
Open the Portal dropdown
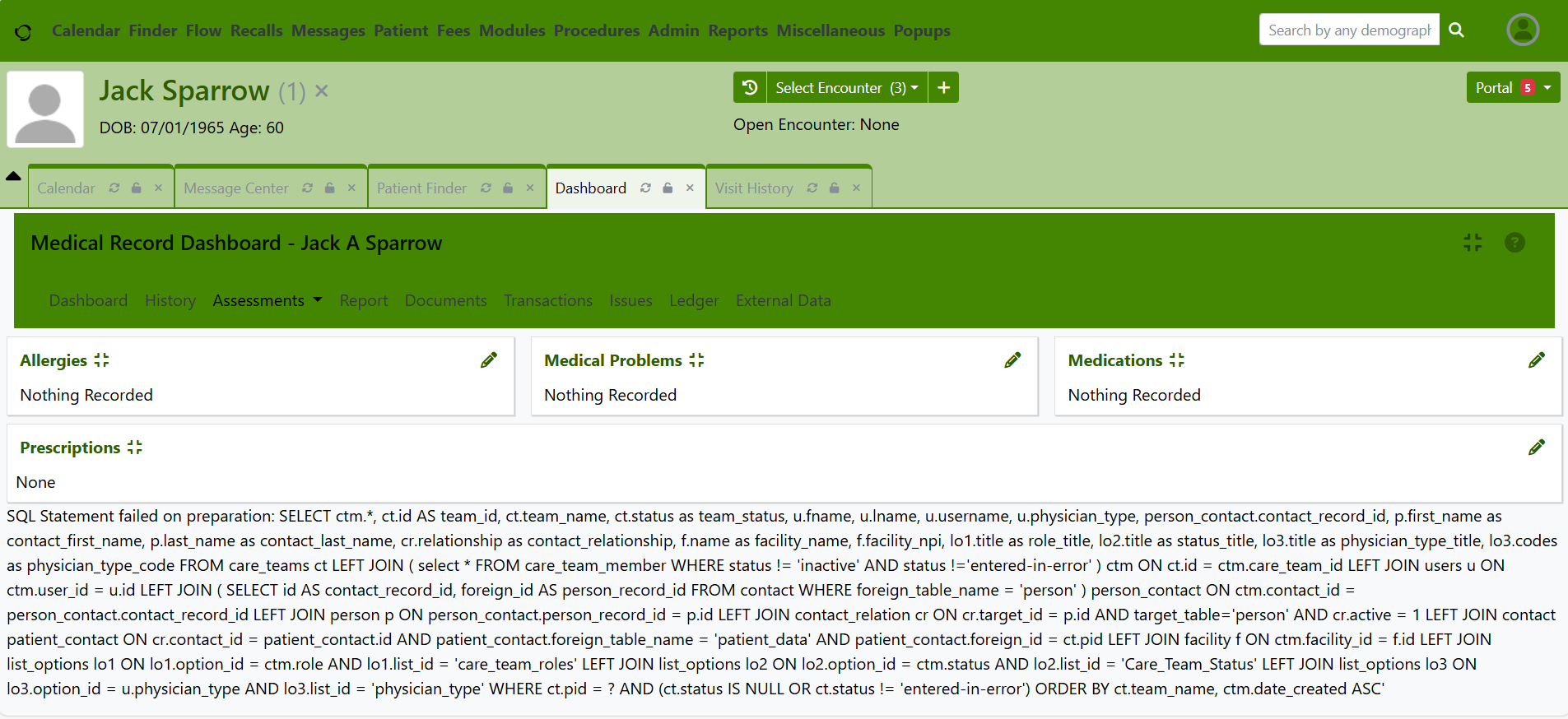tap(1513, 87)
